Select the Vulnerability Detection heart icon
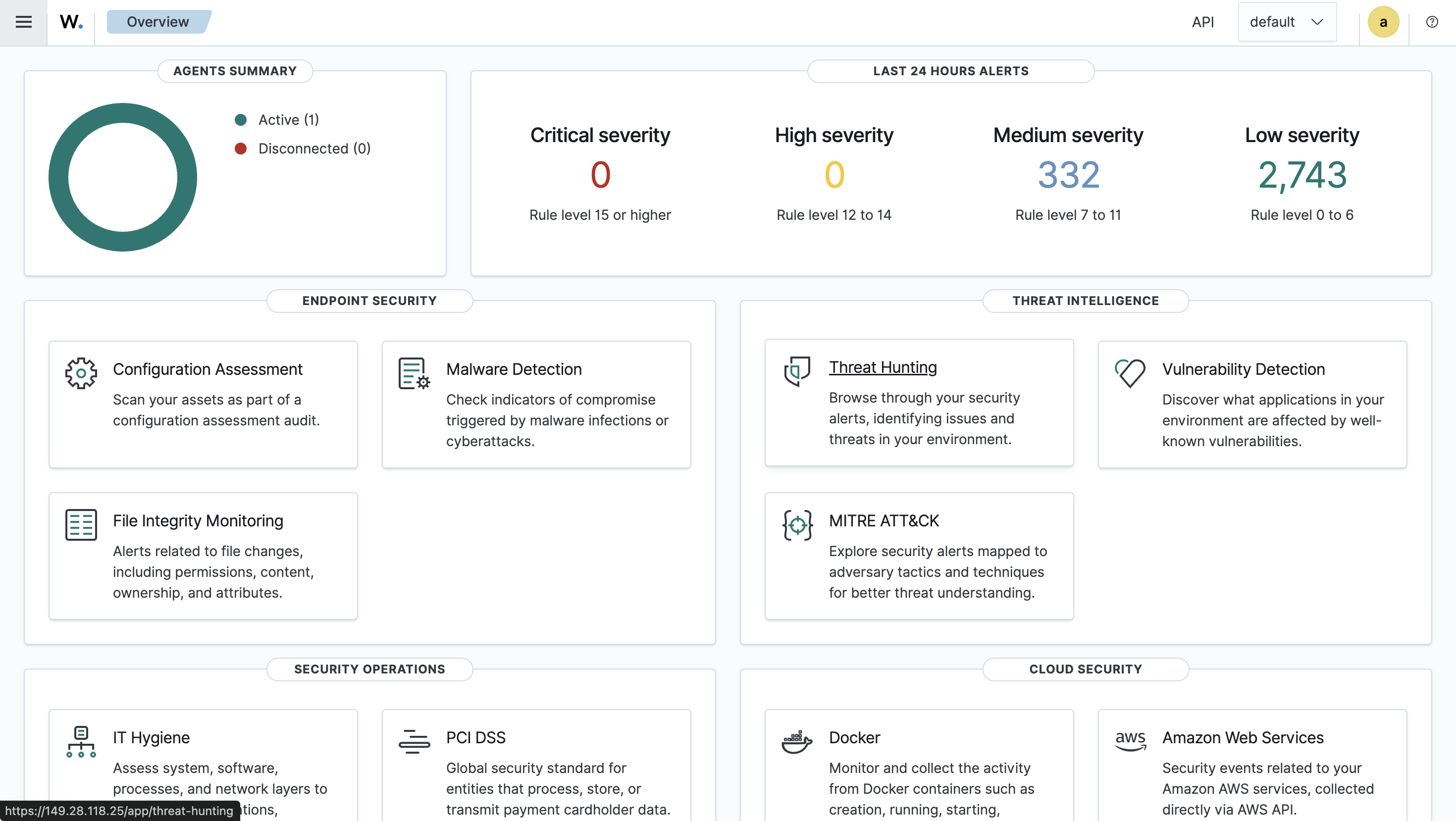This screenshot has width=1456, height=821. pos(1129,373)
